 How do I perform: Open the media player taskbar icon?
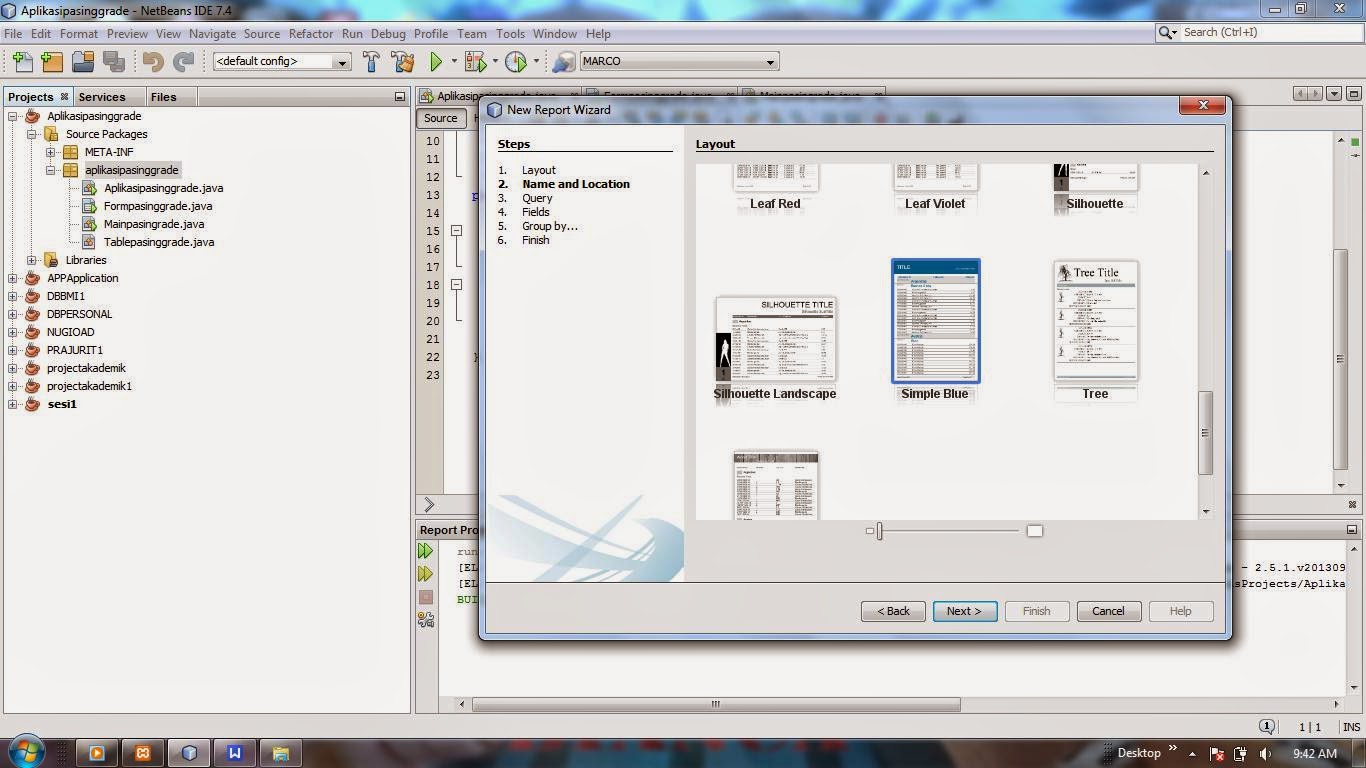pos(97,753)
